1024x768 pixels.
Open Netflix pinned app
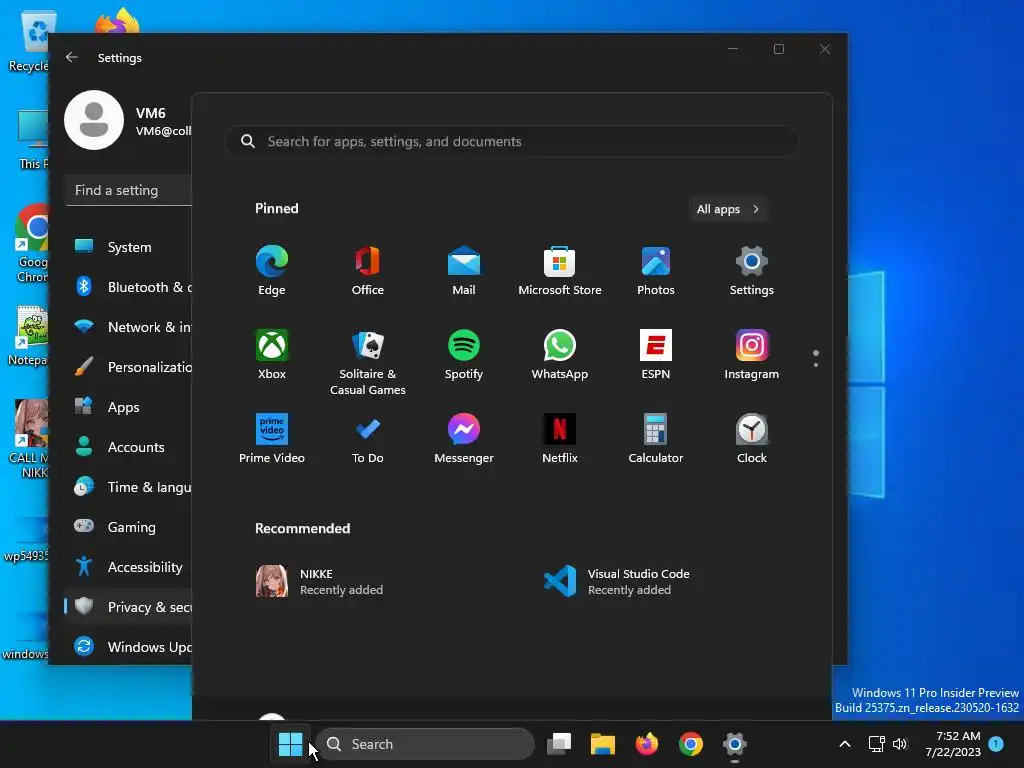(560, 438)
